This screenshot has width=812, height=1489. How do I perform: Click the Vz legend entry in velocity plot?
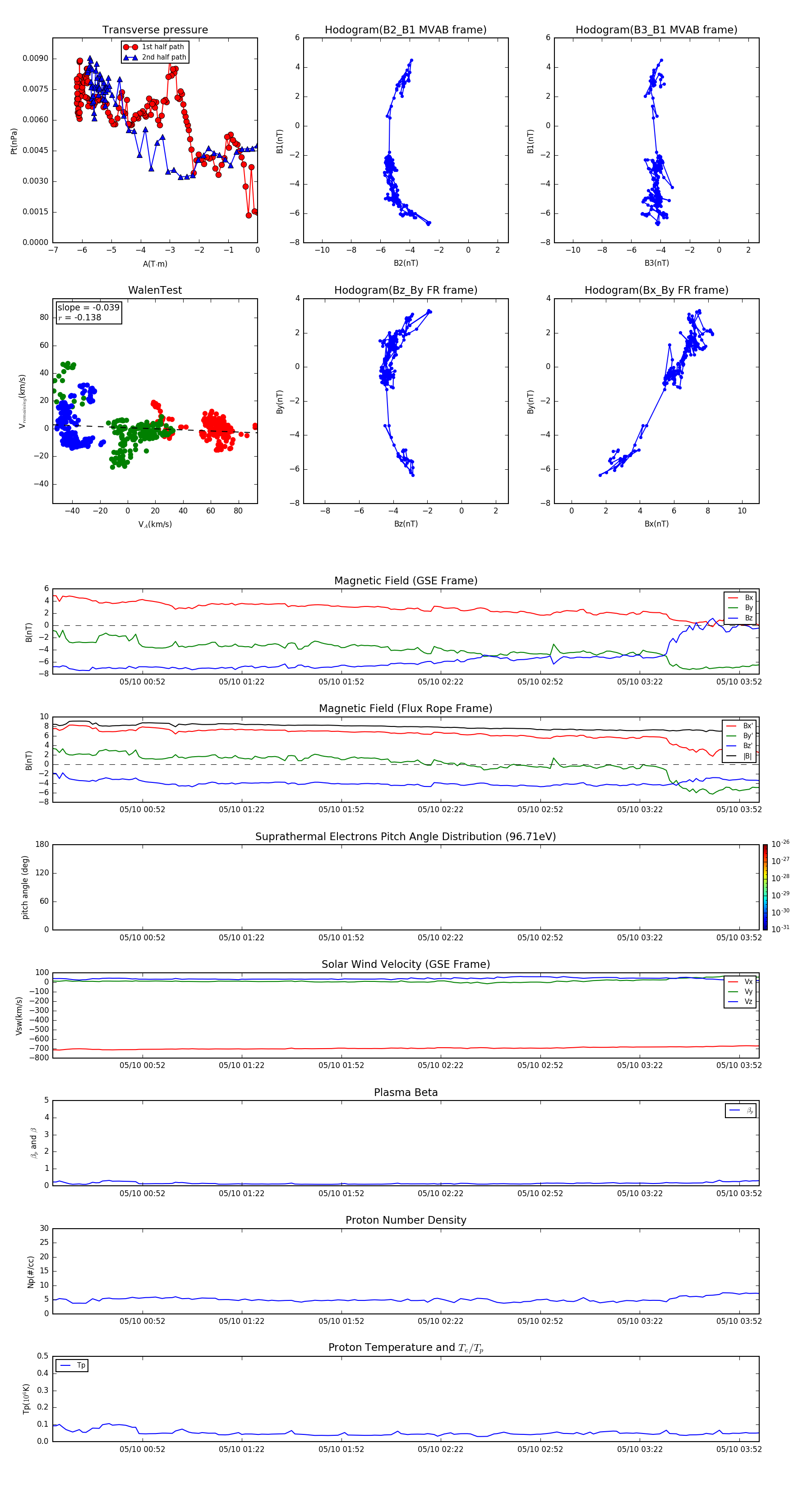[740, 1002]
